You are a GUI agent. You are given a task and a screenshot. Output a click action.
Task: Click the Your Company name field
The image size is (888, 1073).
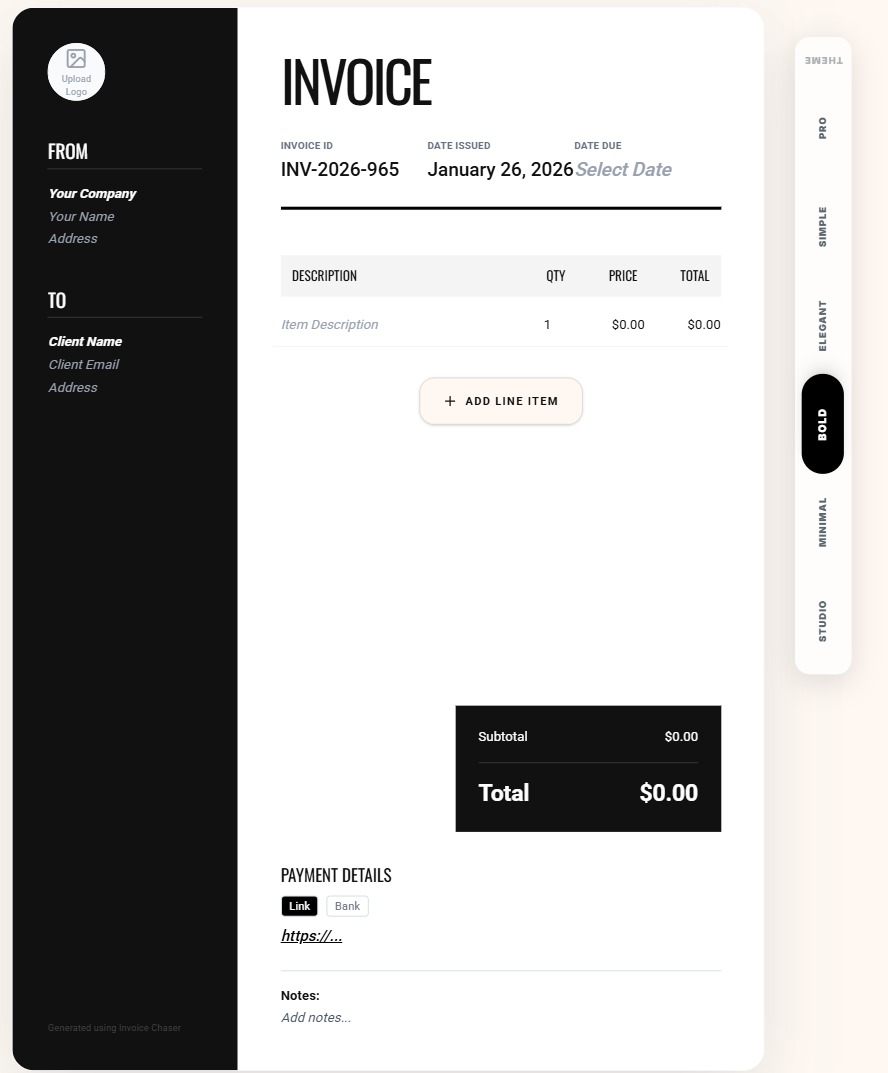tap(92, 194)
